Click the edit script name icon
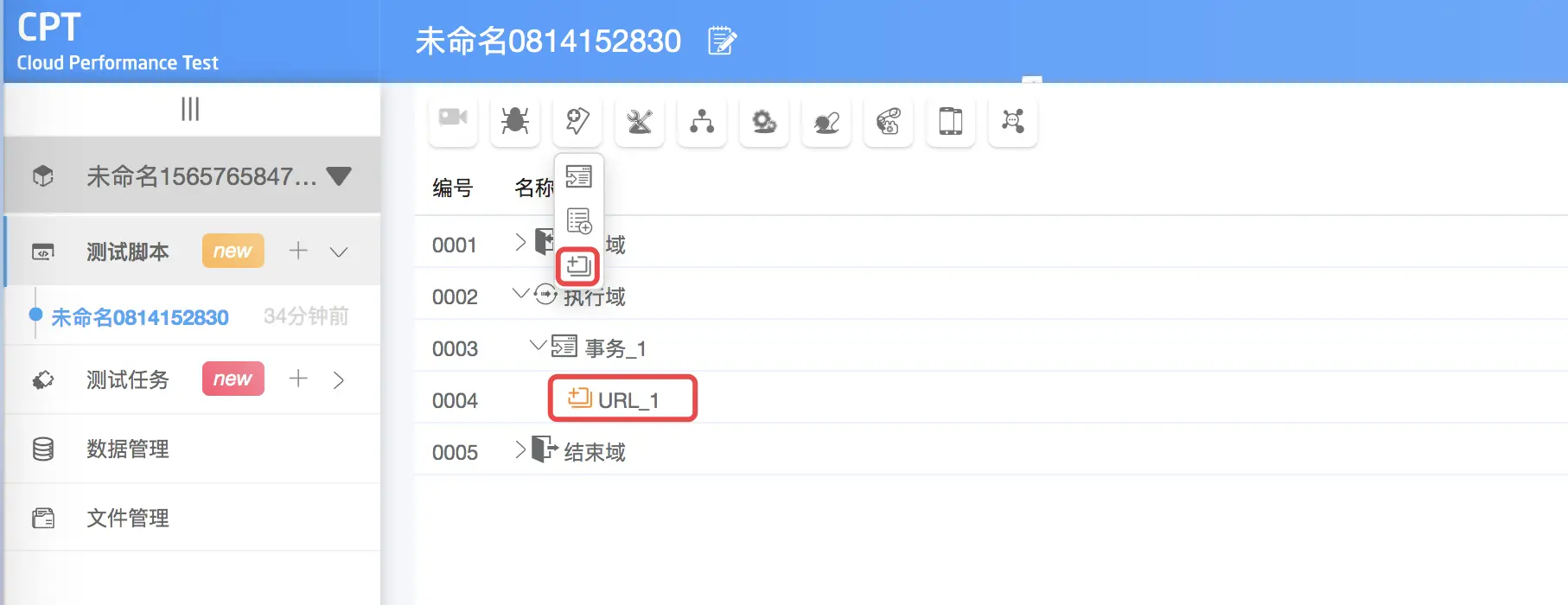Image resolution: width=1568 pixels, height=605 pixels. coord(722,41)
